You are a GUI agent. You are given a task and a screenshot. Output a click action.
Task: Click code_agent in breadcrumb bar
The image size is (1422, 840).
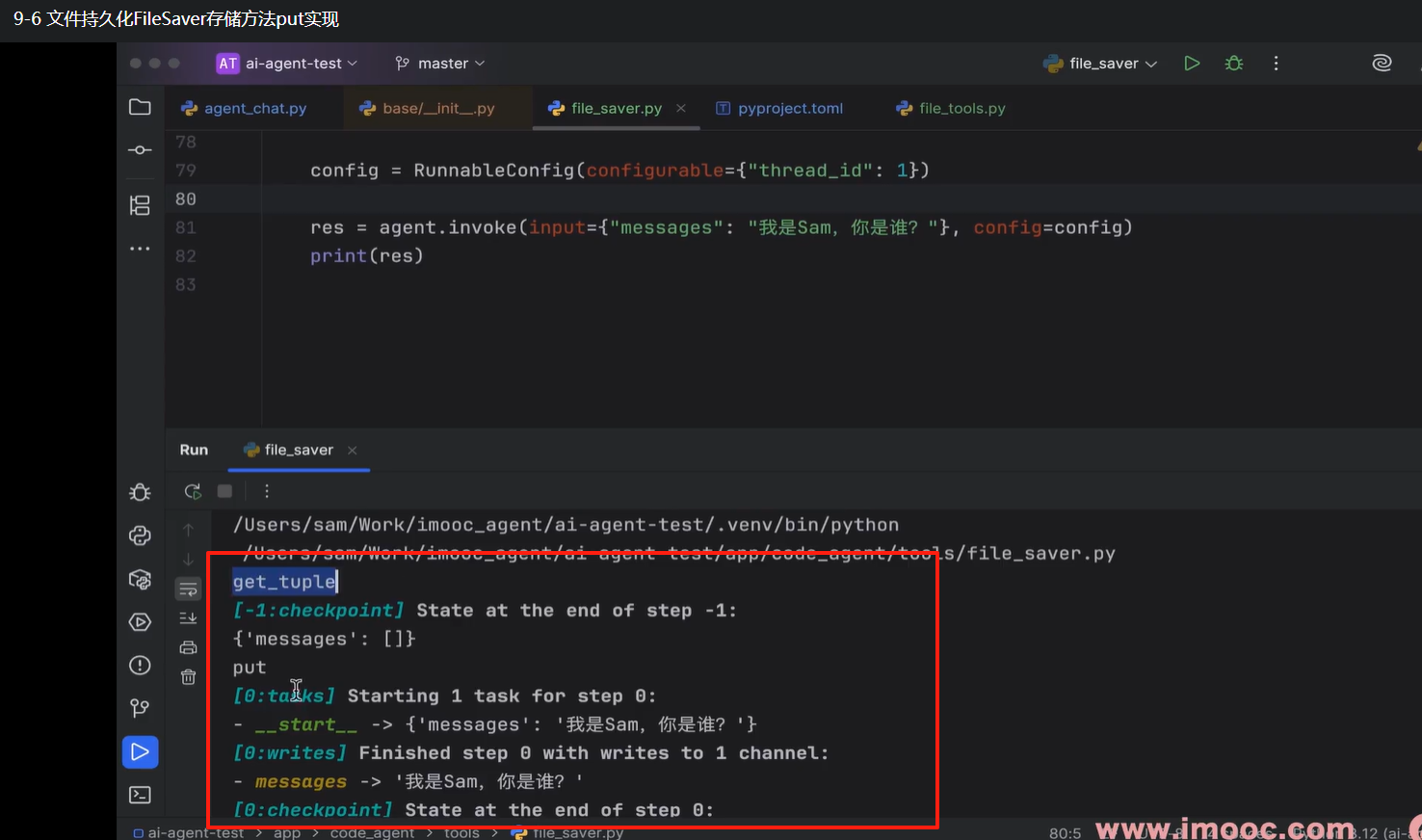click(x=372, y=832)
